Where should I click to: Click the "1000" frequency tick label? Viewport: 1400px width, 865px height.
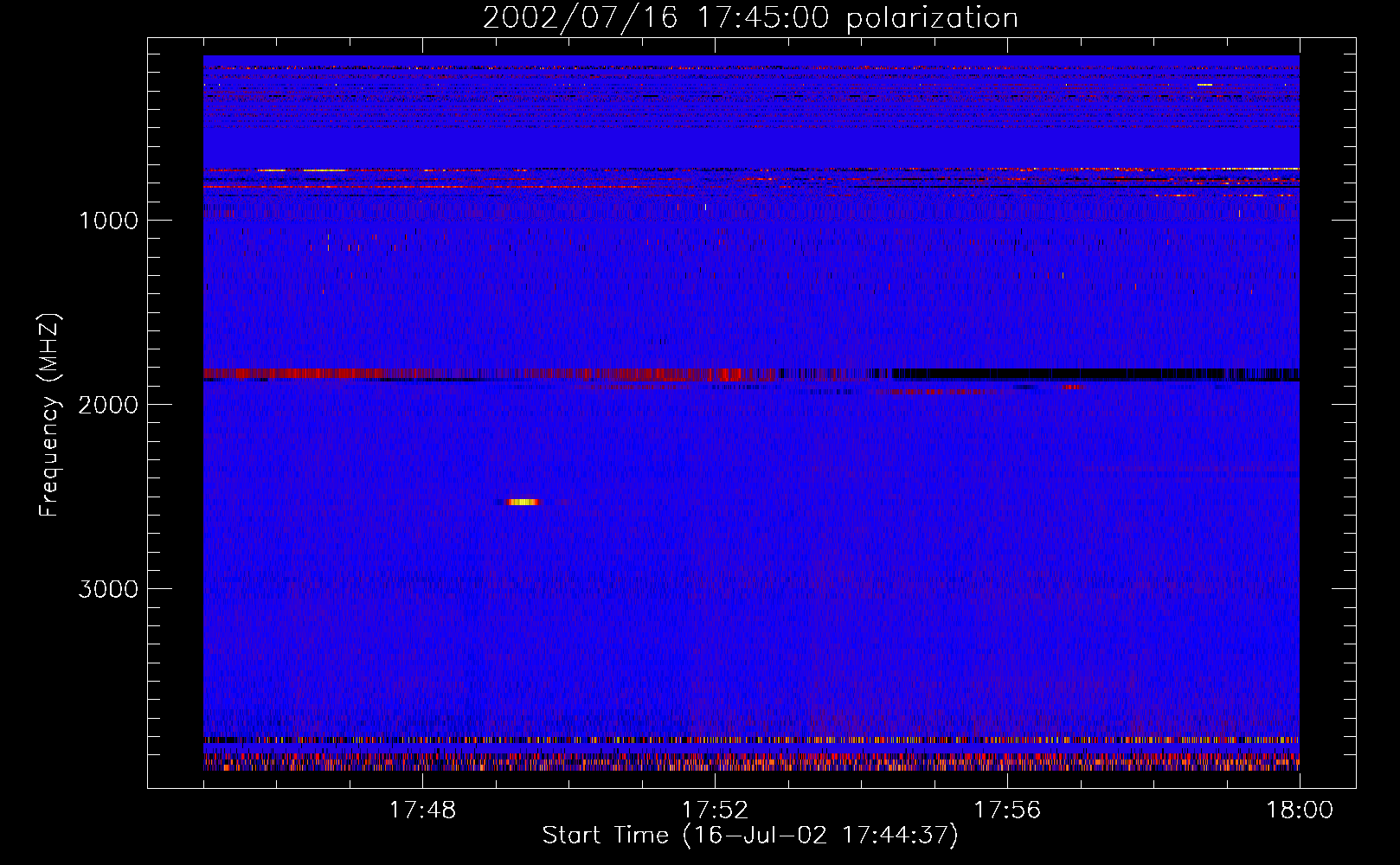[108, 221]
